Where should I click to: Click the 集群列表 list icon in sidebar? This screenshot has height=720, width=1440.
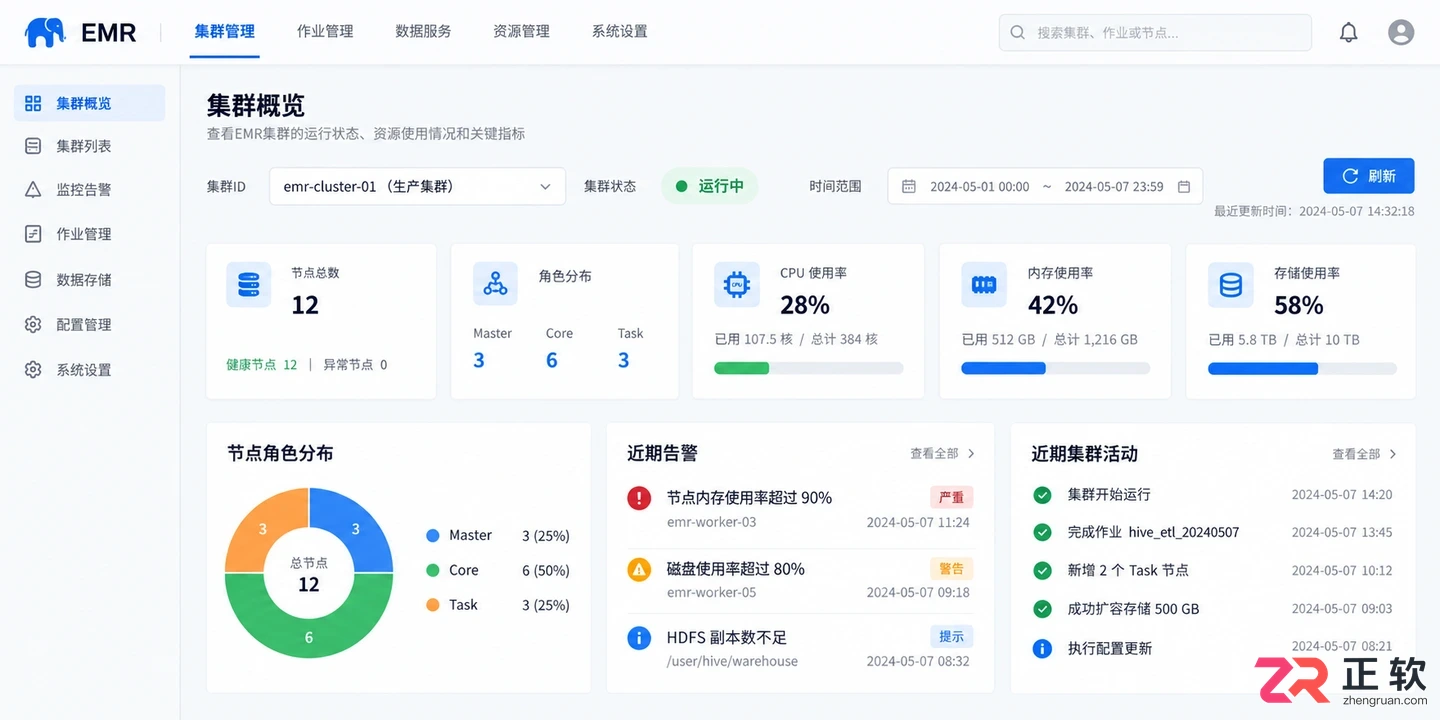pyautogui.click(x=33, y=146)
